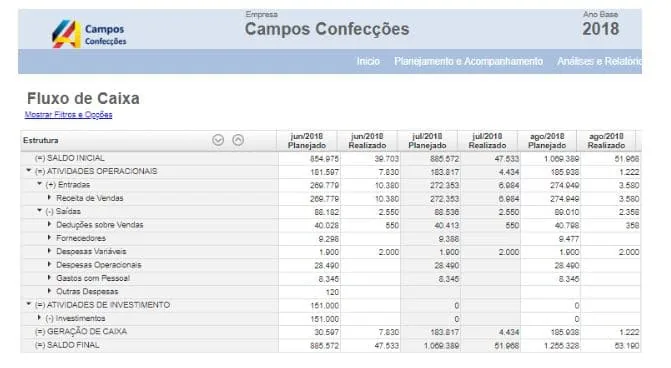Select the (=) SALDO FINAL row label

(x=67, y=345)
